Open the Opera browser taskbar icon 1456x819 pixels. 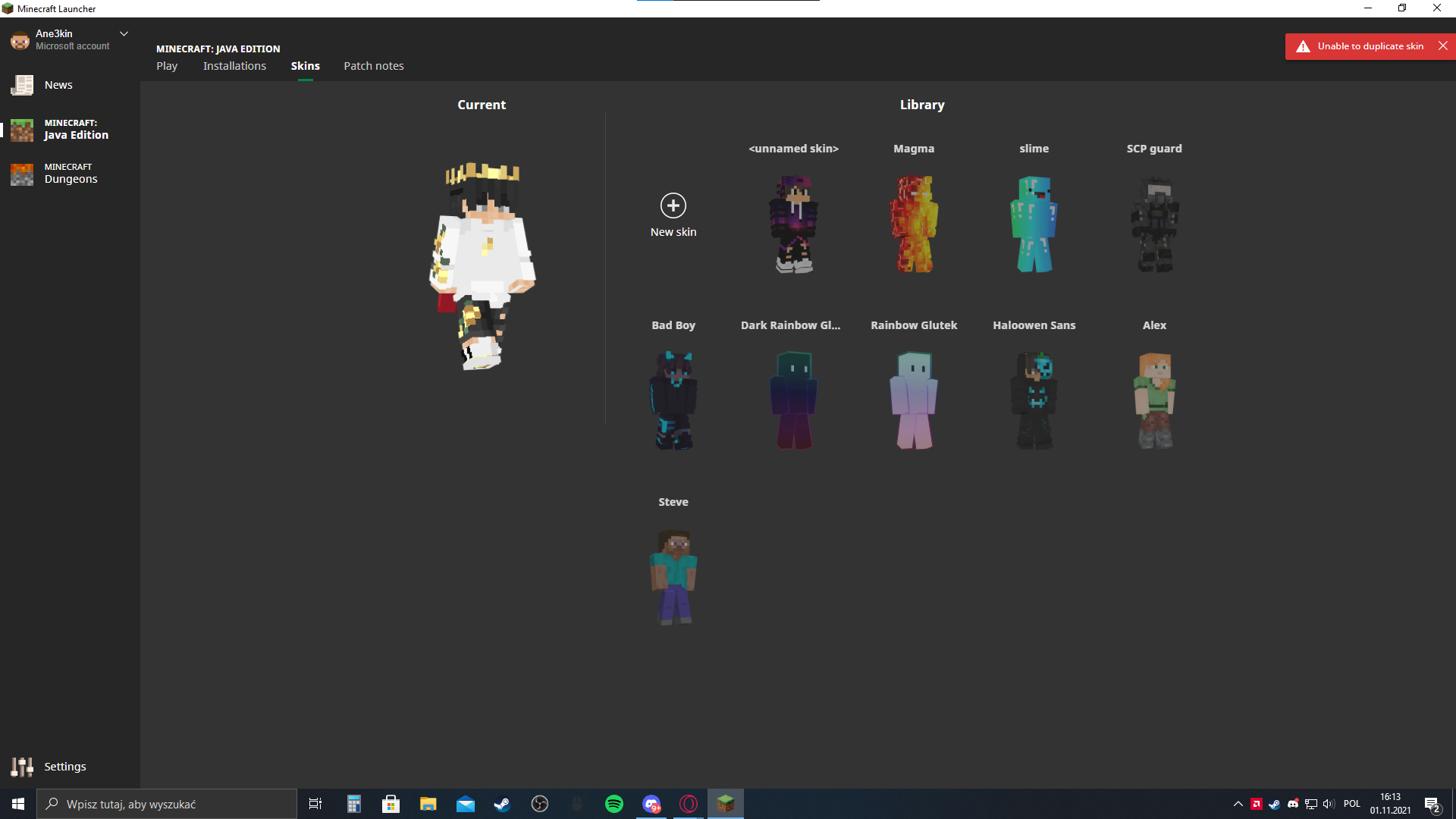[x=689, y=804]
